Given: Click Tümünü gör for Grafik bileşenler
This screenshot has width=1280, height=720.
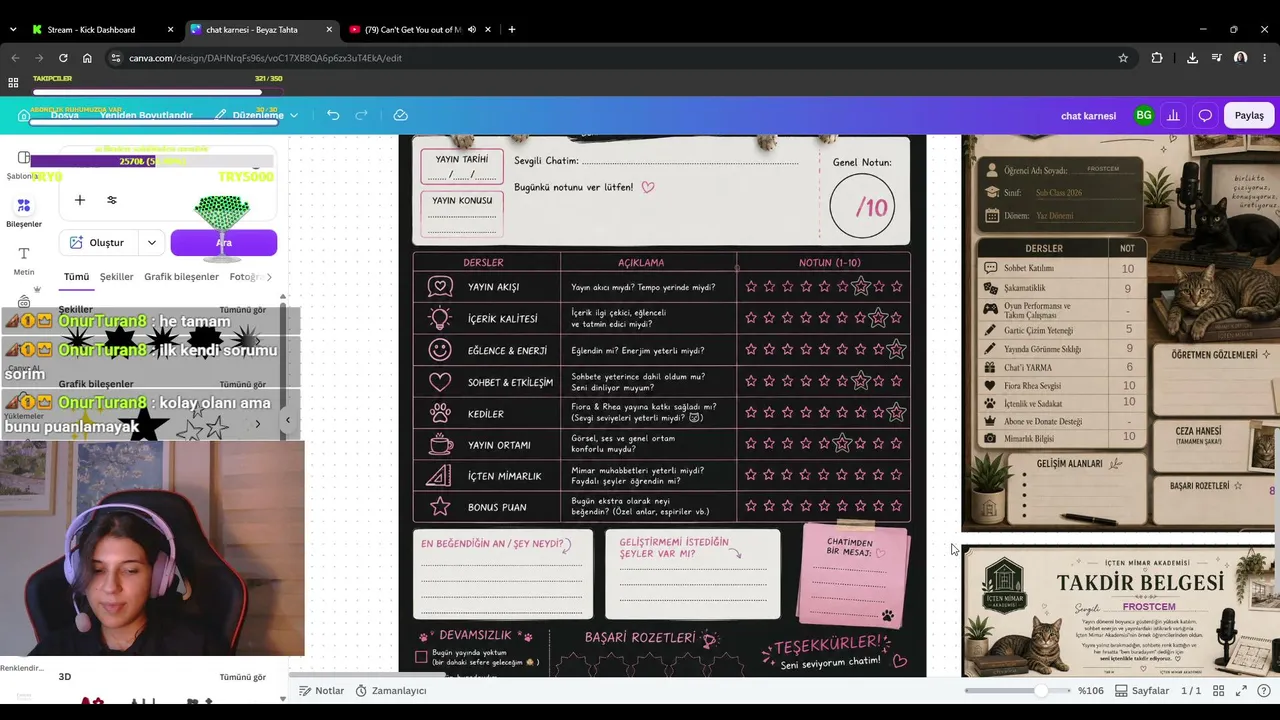Looking at the screenshot, I should pos(242,384).
